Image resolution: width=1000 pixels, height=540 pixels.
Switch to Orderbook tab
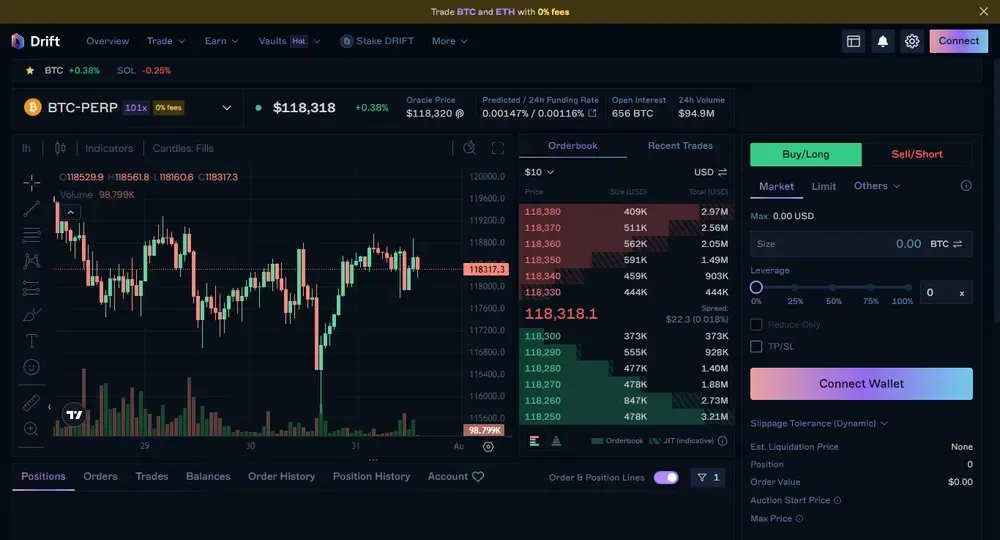[x=573, y=146]
